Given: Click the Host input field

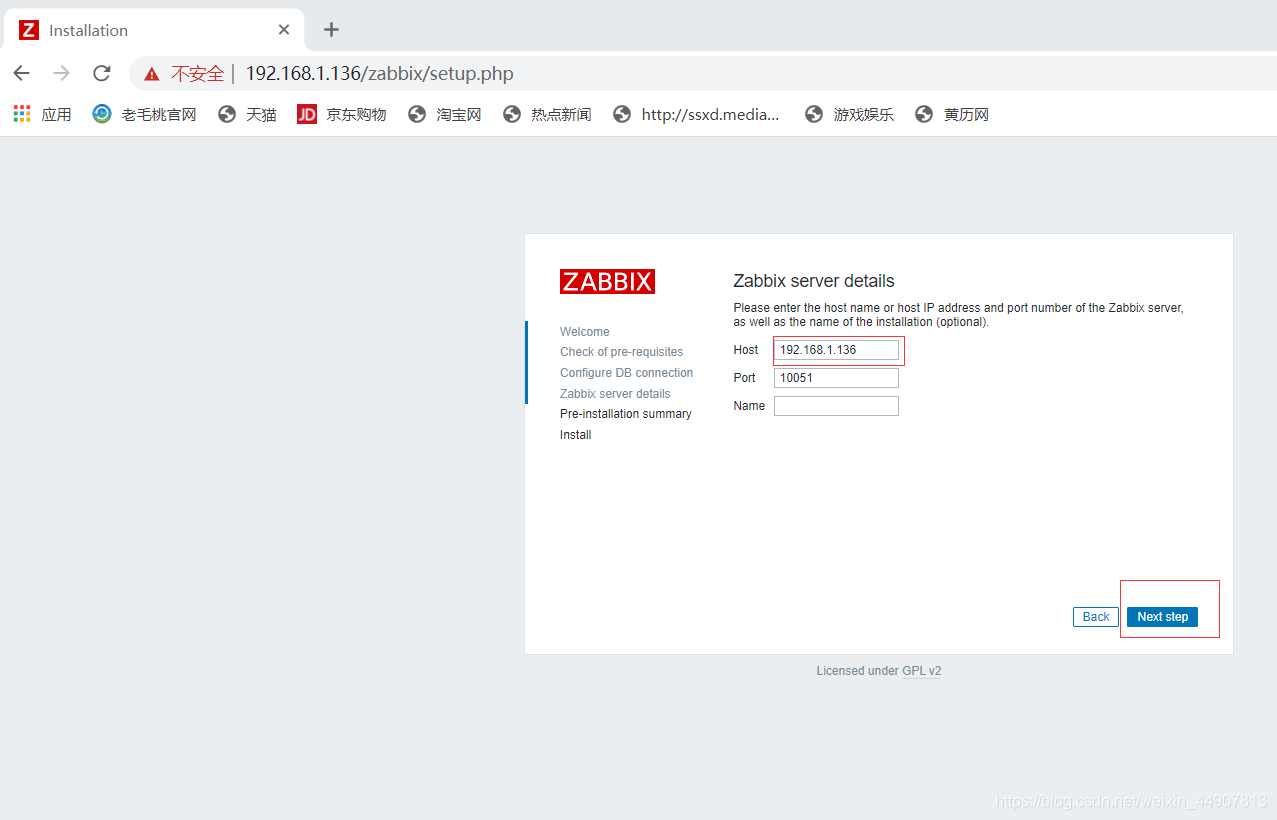Looking at the screenshot, I should pyautogui.click(x=836, y=350).
